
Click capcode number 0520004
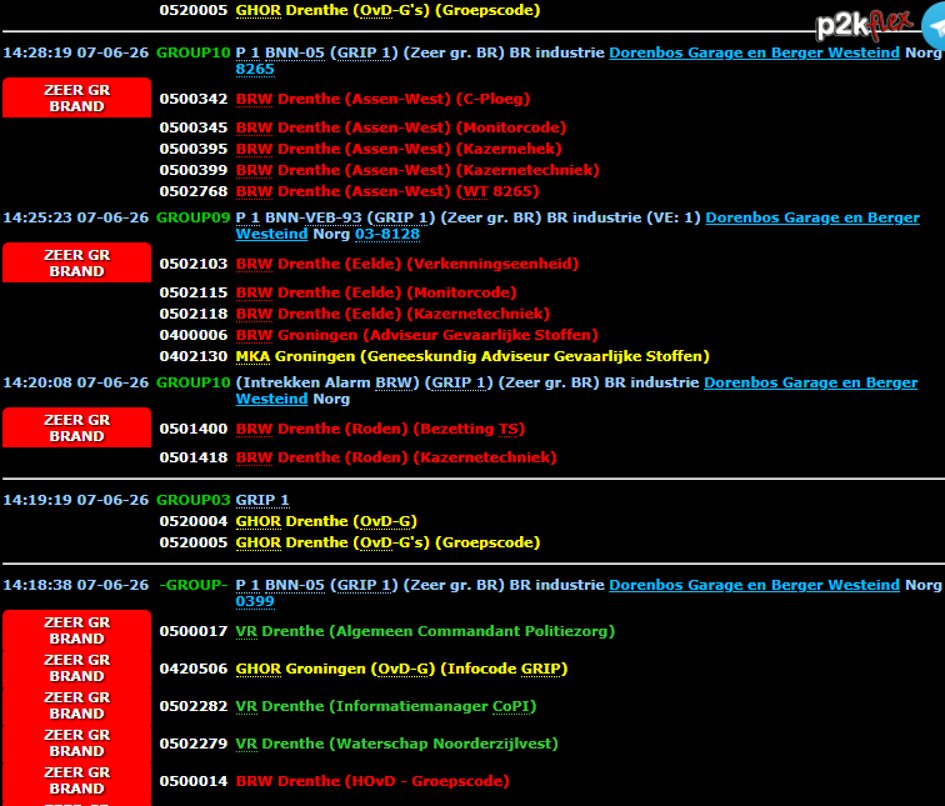click(x=193, y=521)
